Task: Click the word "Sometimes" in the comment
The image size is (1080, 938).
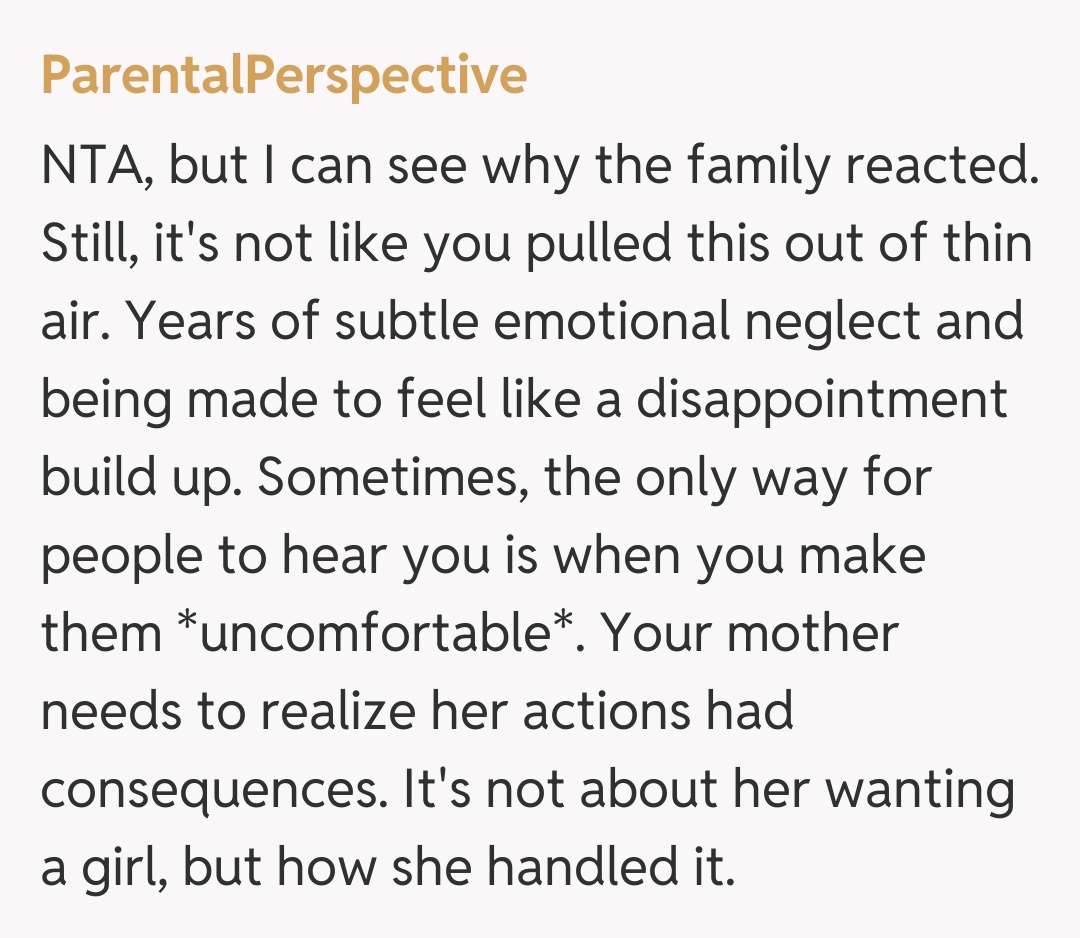Action: (x=398, y=478)
